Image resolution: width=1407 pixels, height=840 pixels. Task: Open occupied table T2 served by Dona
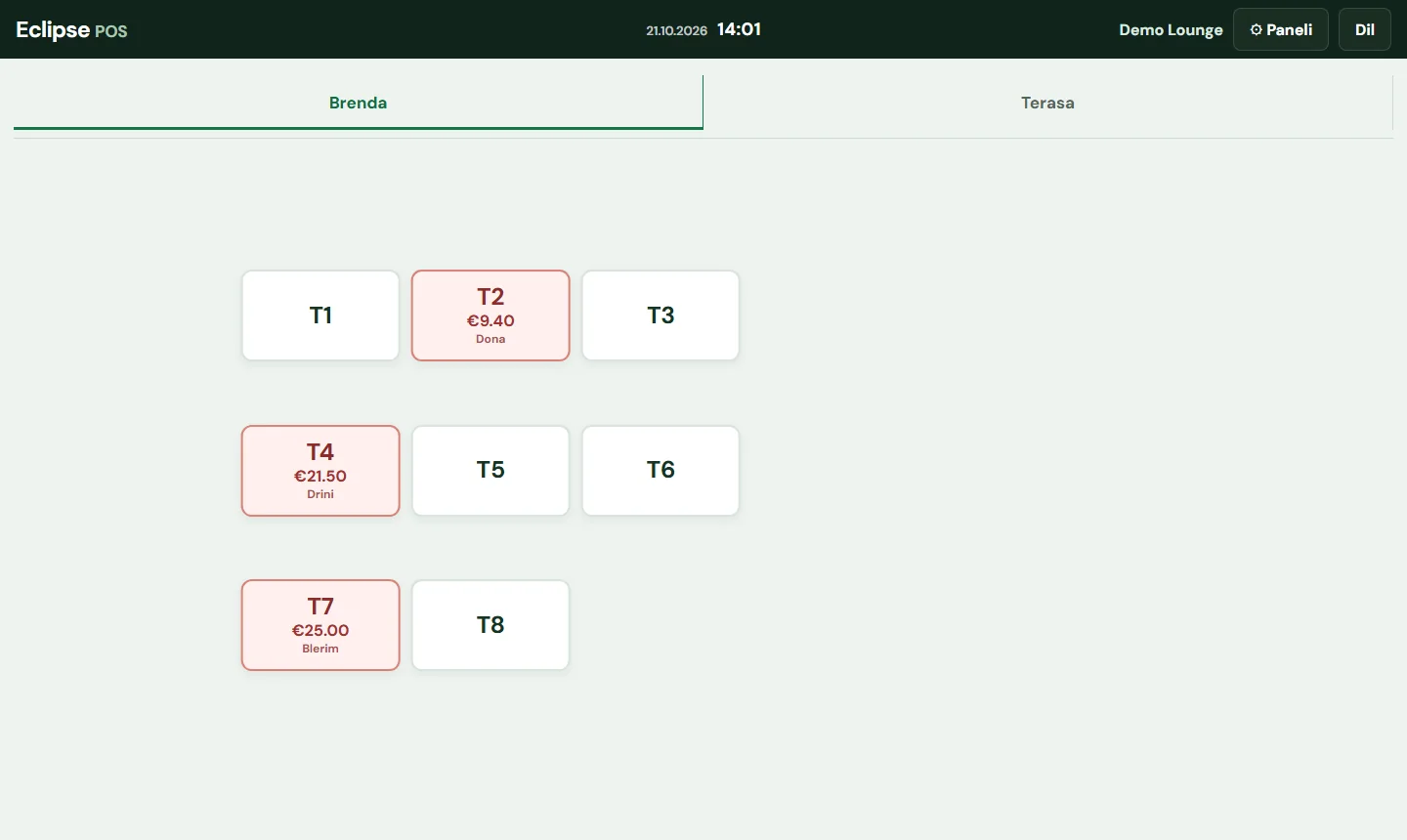[490, 315]
